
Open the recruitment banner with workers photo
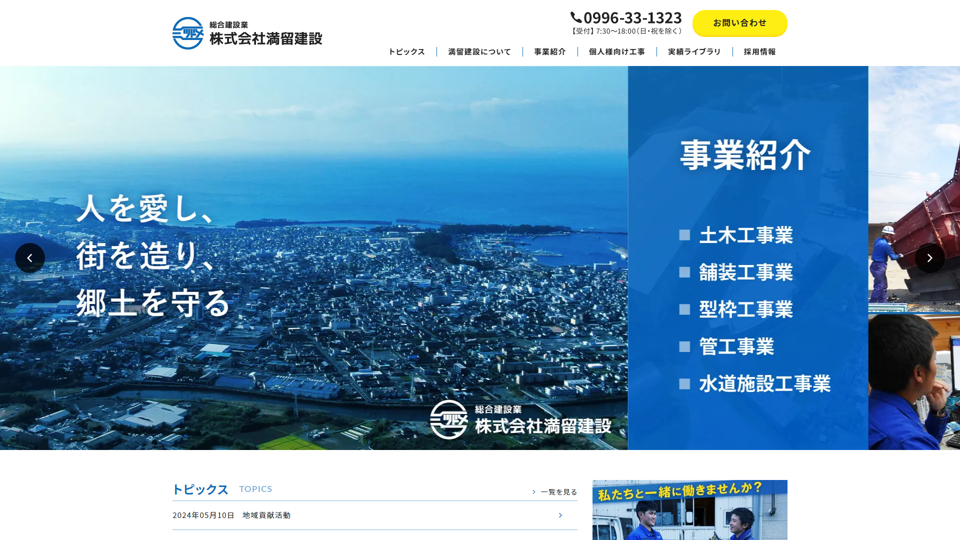point(689,510)
